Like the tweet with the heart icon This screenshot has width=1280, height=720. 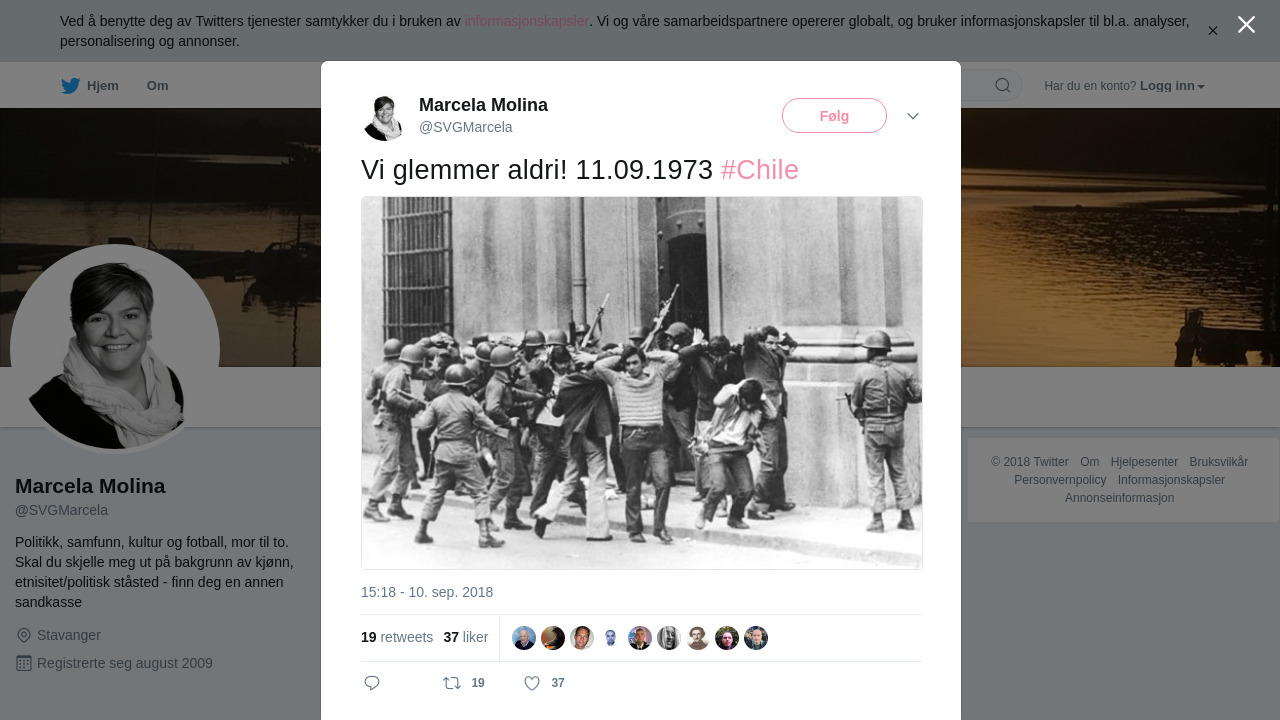click(532, 683)
